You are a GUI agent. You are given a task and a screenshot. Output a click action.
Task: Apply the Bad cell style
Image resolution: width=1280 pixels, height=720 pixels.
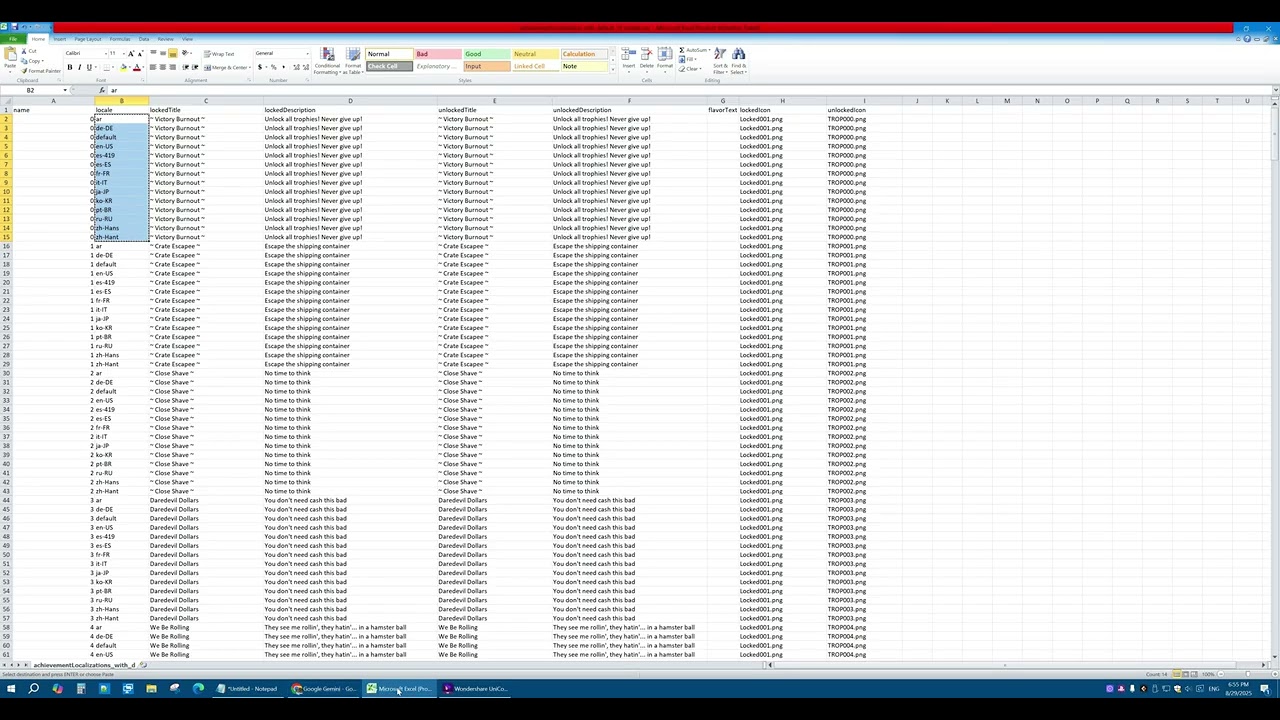click(438, 54)
